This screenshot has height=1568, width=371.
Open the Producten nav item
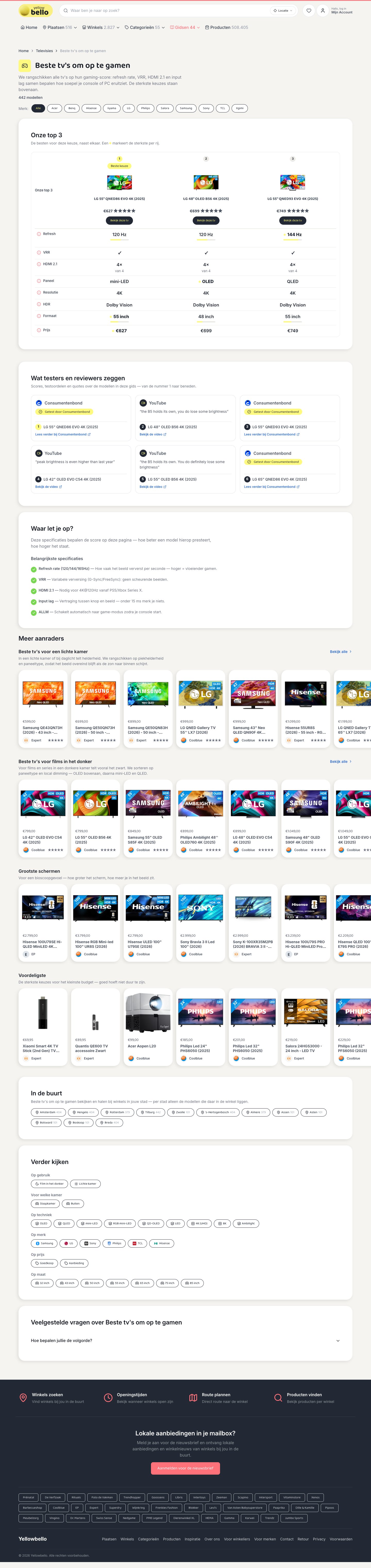coord(226,27)
